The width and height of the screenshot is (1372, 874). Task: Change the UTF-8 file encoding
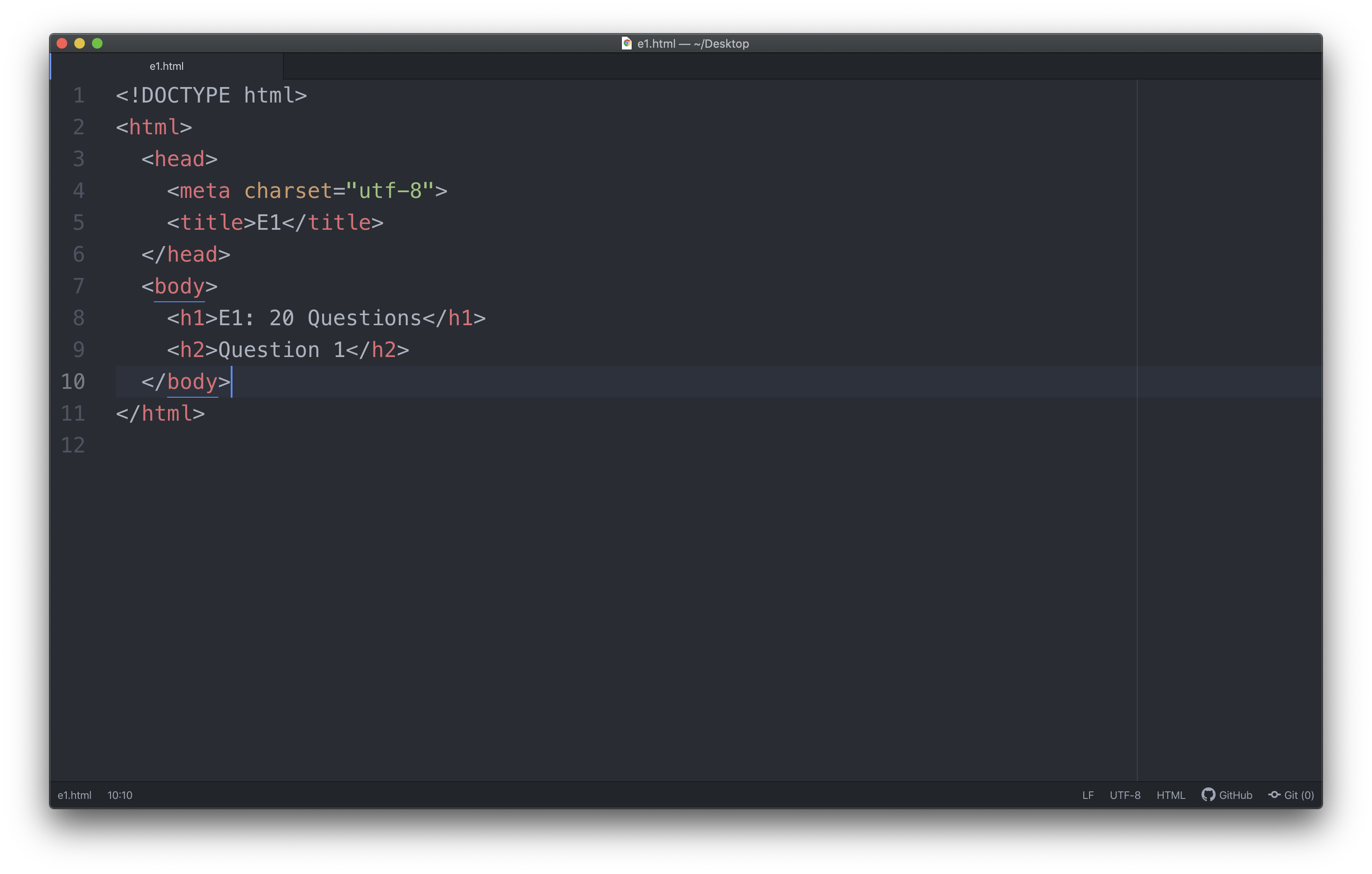coord(1125,795)
